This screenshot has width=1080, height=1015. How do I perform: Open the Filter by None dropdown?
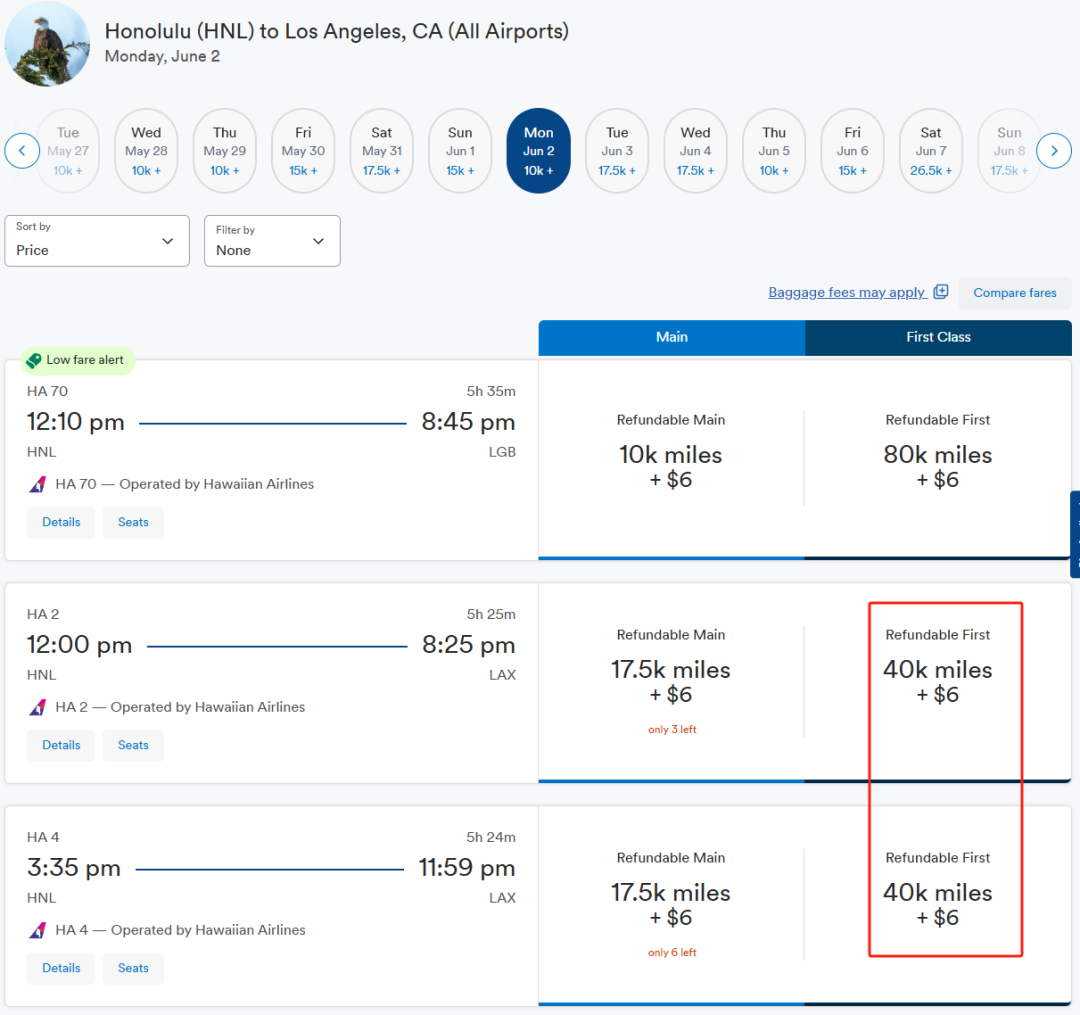[x=272, y=241]
